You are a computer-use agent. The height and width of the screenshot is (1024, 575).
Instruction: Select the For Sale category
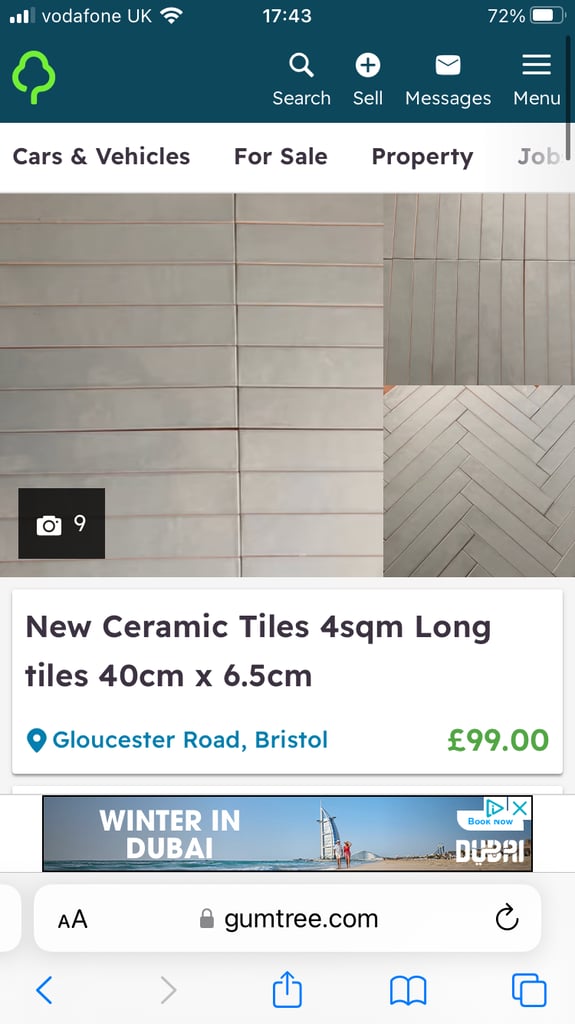pyautogui.click(x=281, y=157)
